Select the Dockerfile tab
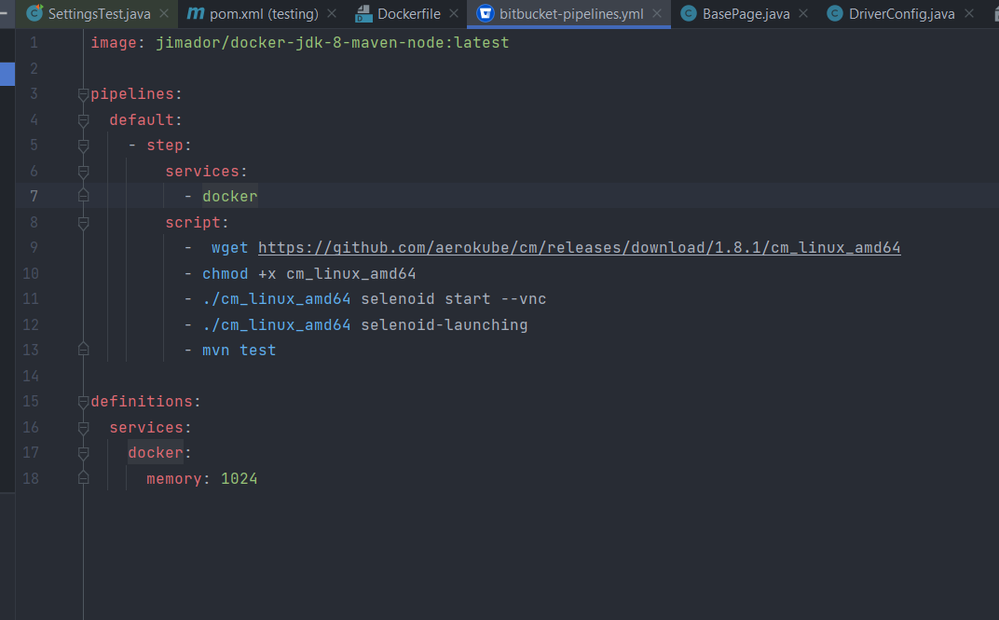Screen dimensions: 999x620 click(408, 13)
